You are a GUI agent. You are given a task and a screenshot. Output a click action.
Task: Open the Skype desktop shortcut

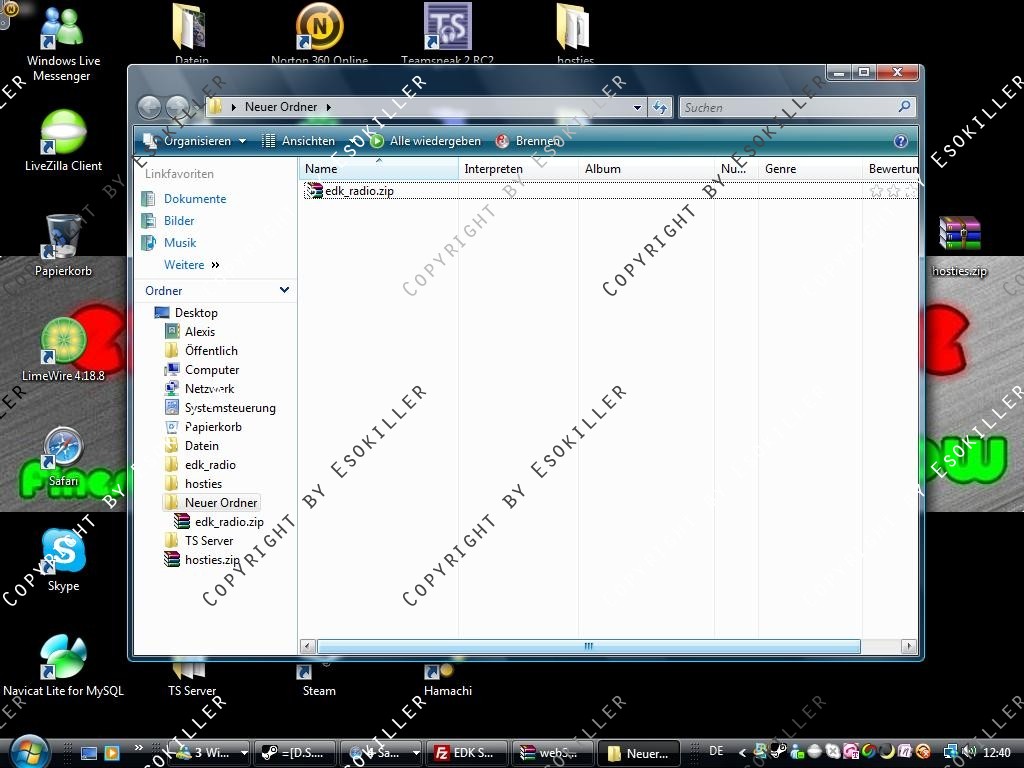[63, 553]
